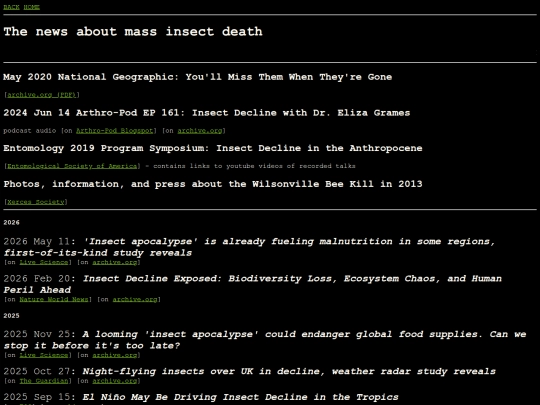Visit the Entomological Society of America link

(x=72, y=166)
